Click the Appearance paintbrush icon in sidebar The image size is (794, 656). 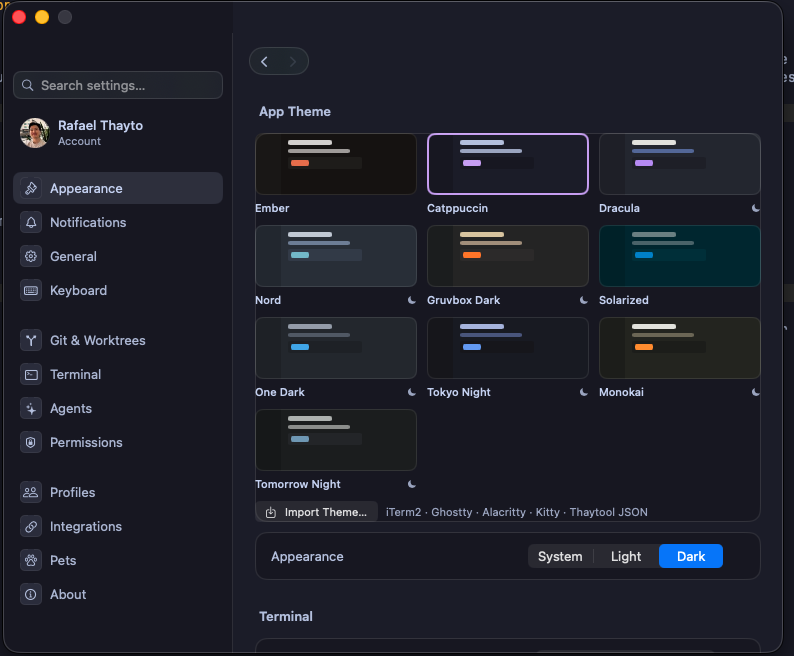(x=31, y=188)
